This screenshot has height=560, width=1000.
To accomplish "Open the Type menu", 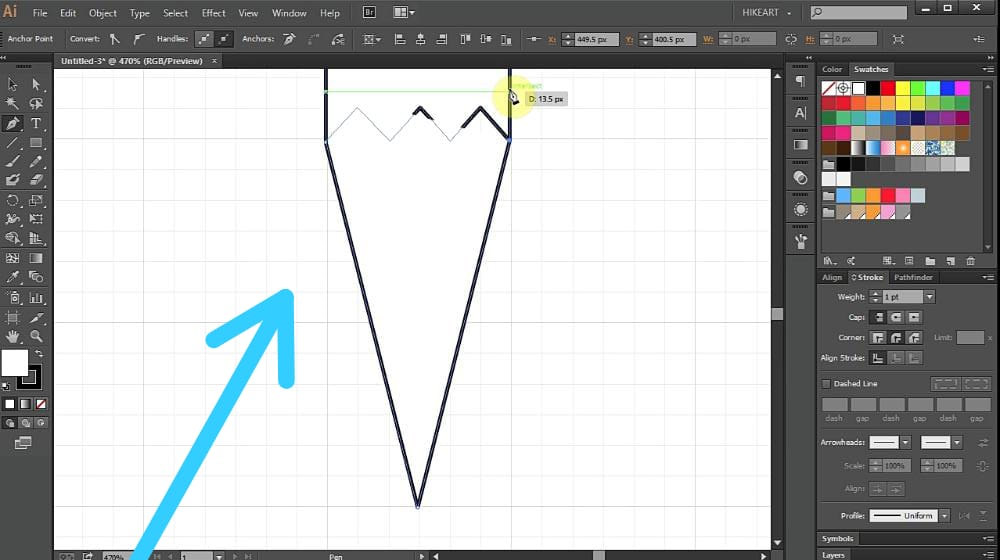I will 140,13.
